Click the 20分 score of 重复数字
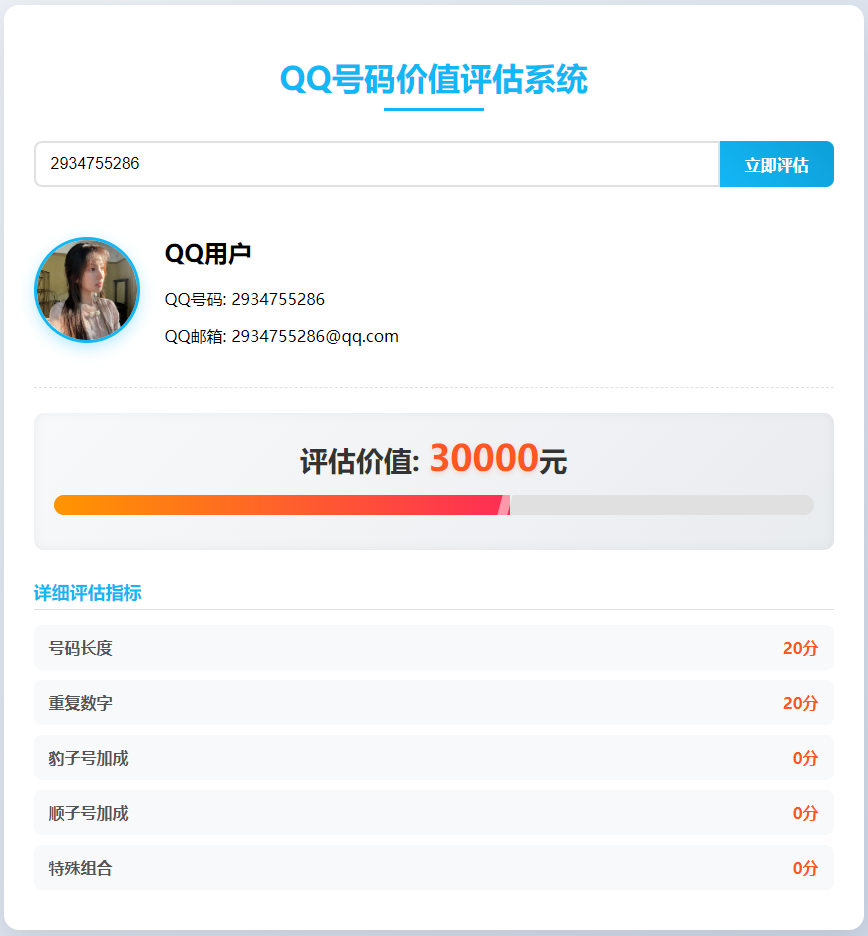Viewport: 868px width, 936px height. click(801, 703)
